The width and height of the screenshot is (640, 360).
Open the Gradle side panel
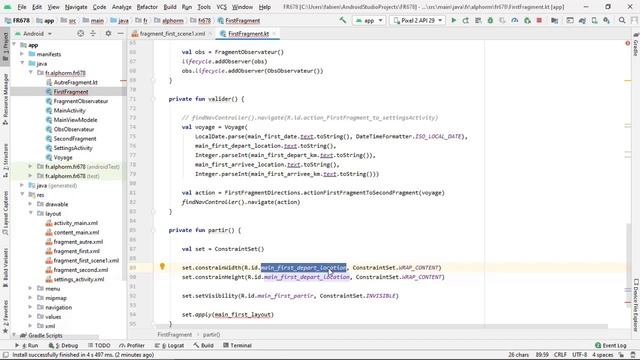(636, 44)
